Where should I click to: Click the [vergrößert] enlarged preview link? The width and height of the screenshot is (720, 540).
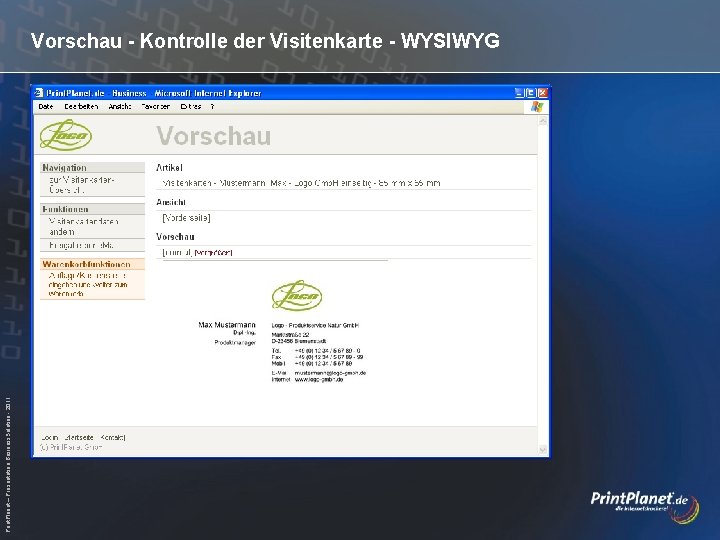(214, 253)
